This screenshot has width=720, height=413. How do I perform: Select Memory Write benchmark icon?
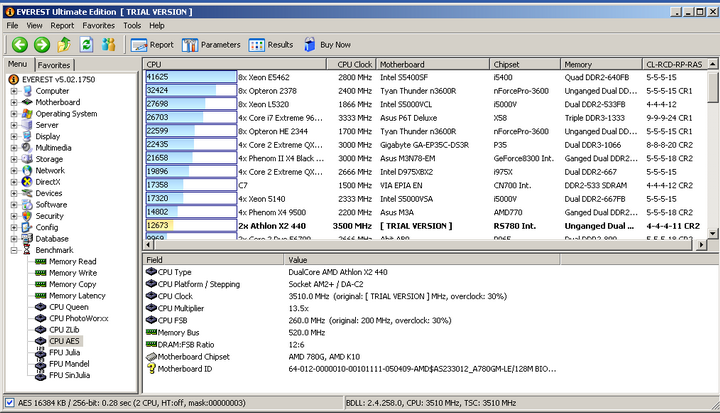tap(41, 273)
